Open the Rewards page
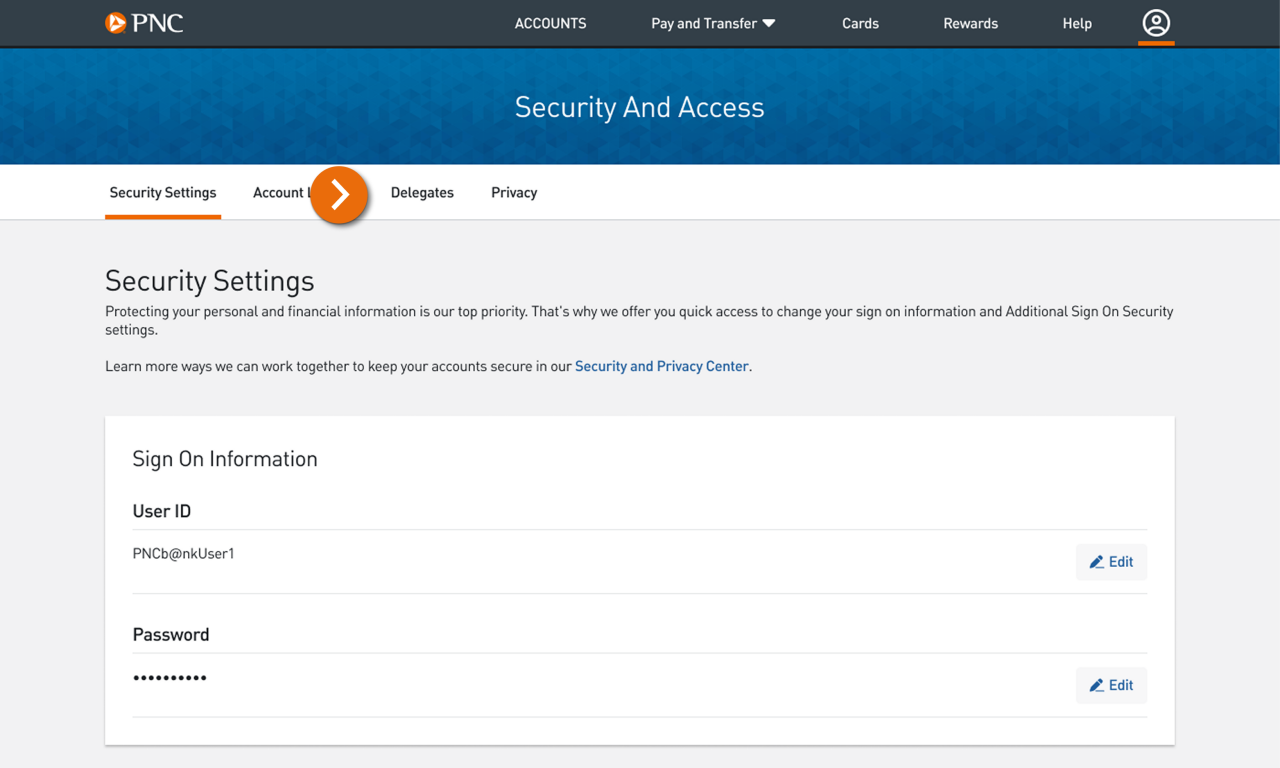 click(970, 23)
